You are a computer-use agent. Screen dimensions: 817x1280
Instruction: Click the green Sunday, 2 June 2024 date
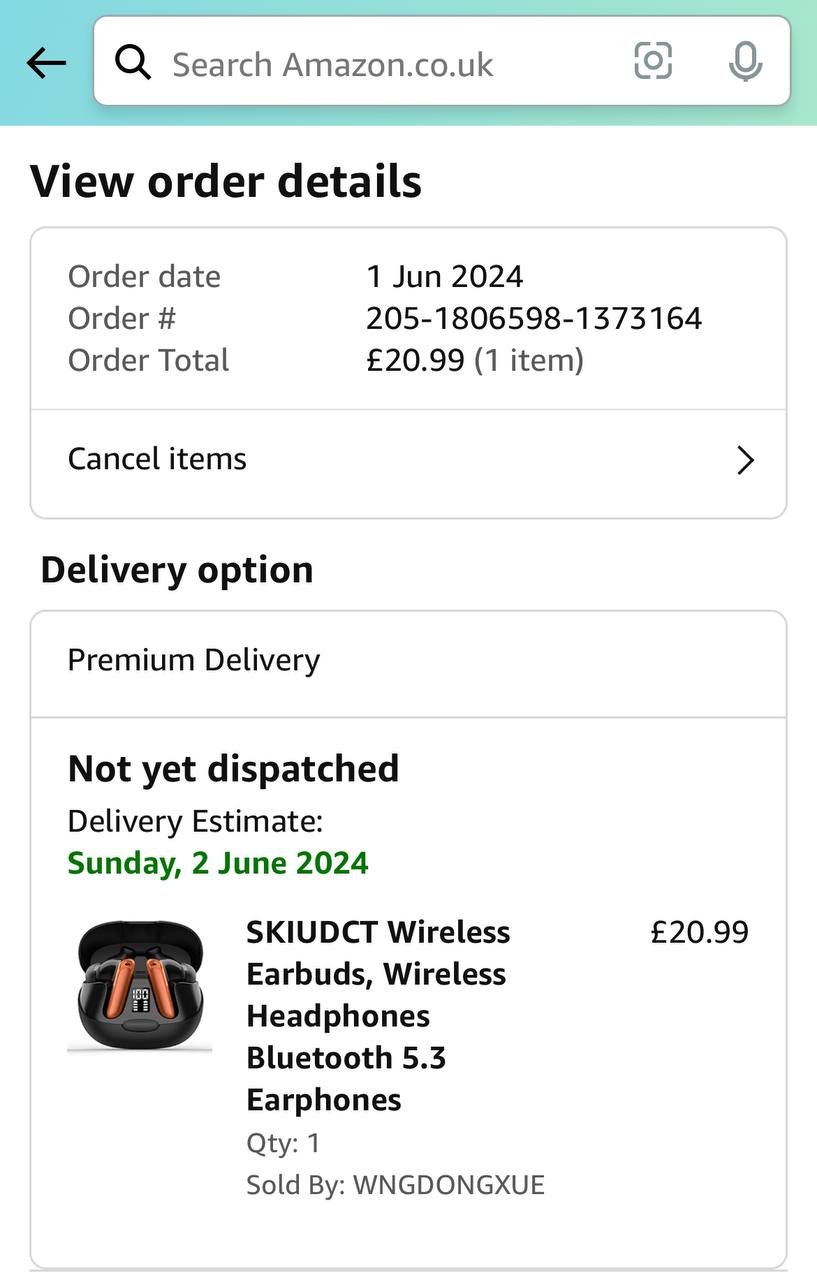point(218,862)
